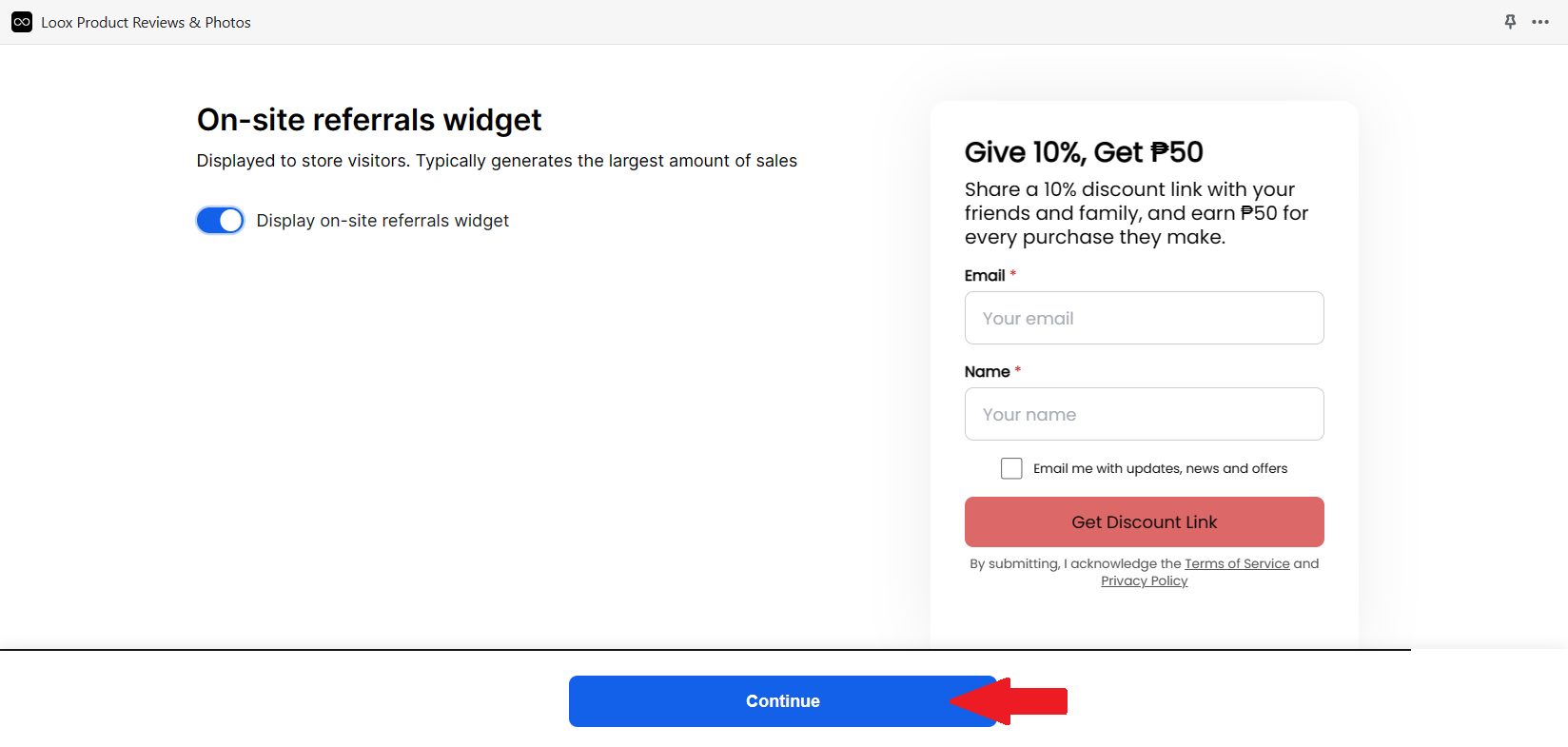Open the Privacy Policy link
The image size is (1568, 747).
[x=1145, y=580]
